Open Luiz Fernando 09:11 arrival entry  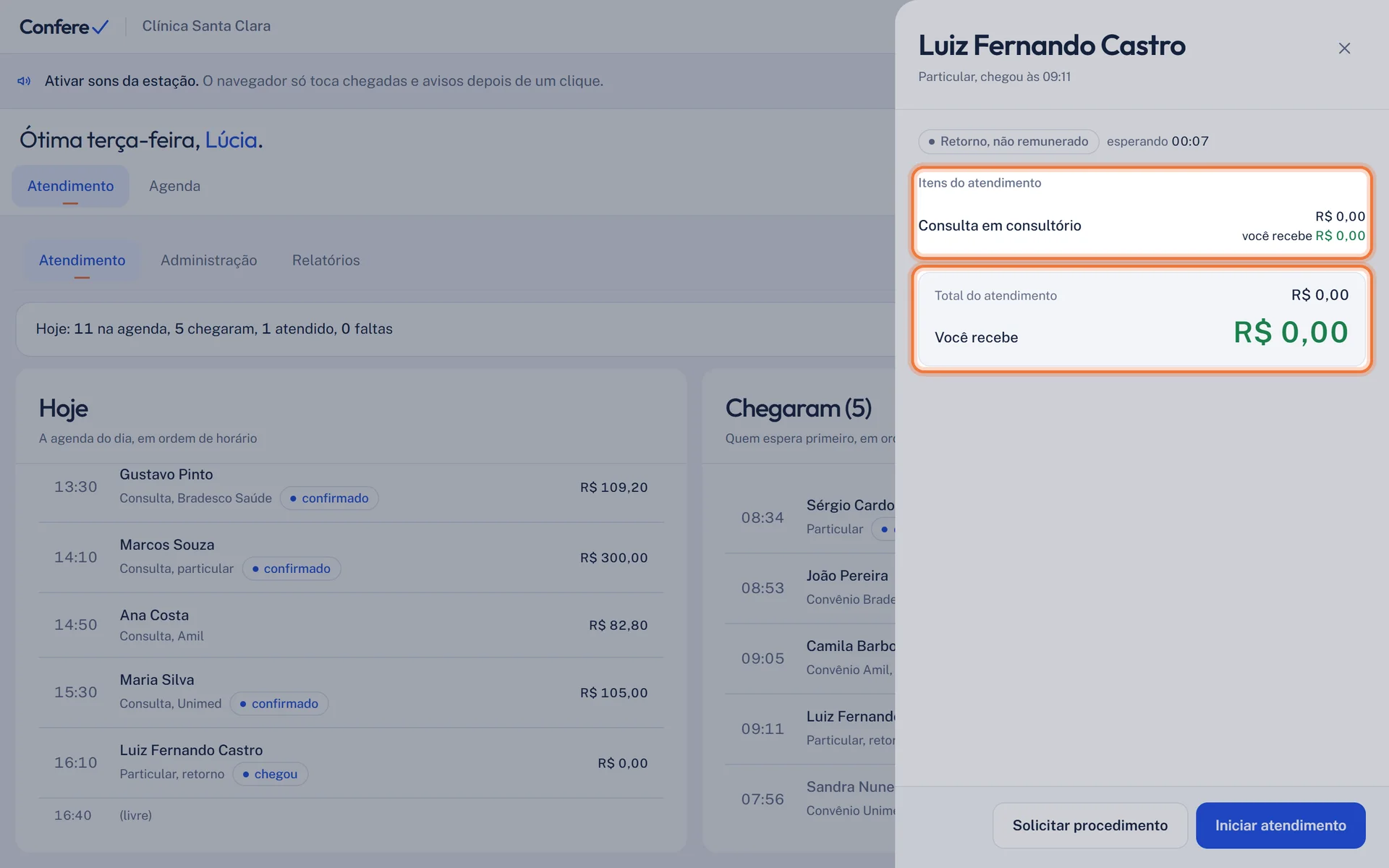point(810,728)
